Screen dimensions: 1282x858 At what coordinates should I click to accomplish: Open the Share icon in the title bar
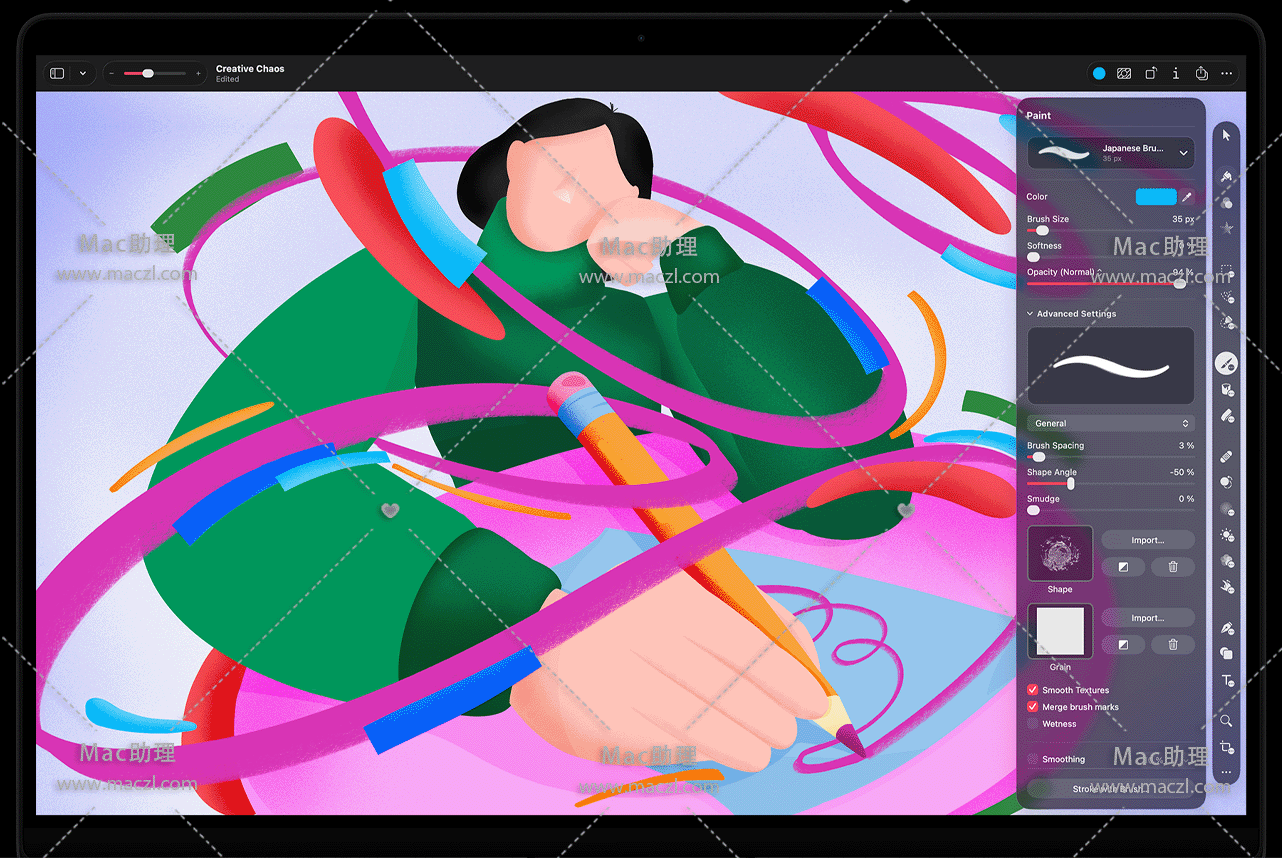coord(1202,73)
